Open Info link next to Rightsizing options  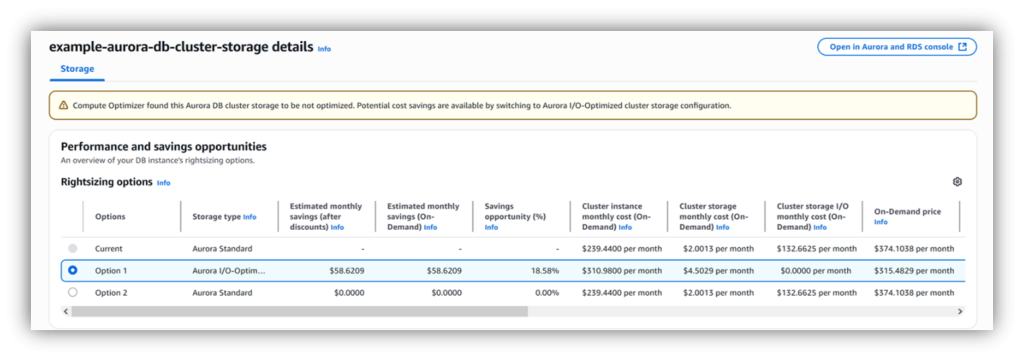point(163,183)
